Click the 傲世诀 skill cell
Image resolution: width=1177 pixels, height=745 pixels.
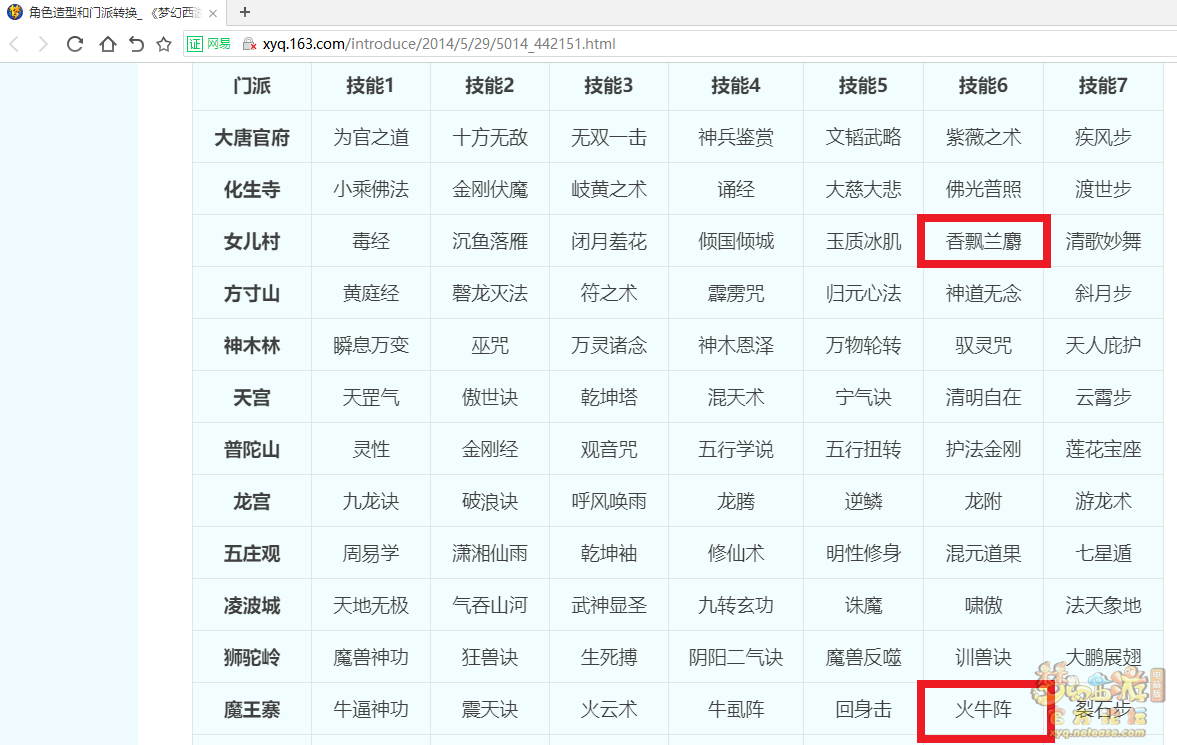click(490, 397)
